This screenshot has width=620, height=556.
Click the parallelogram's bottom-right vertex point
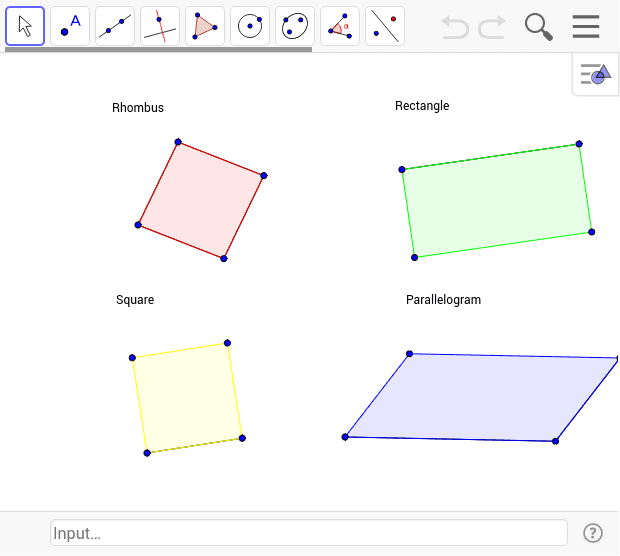(x=555, y=441)
